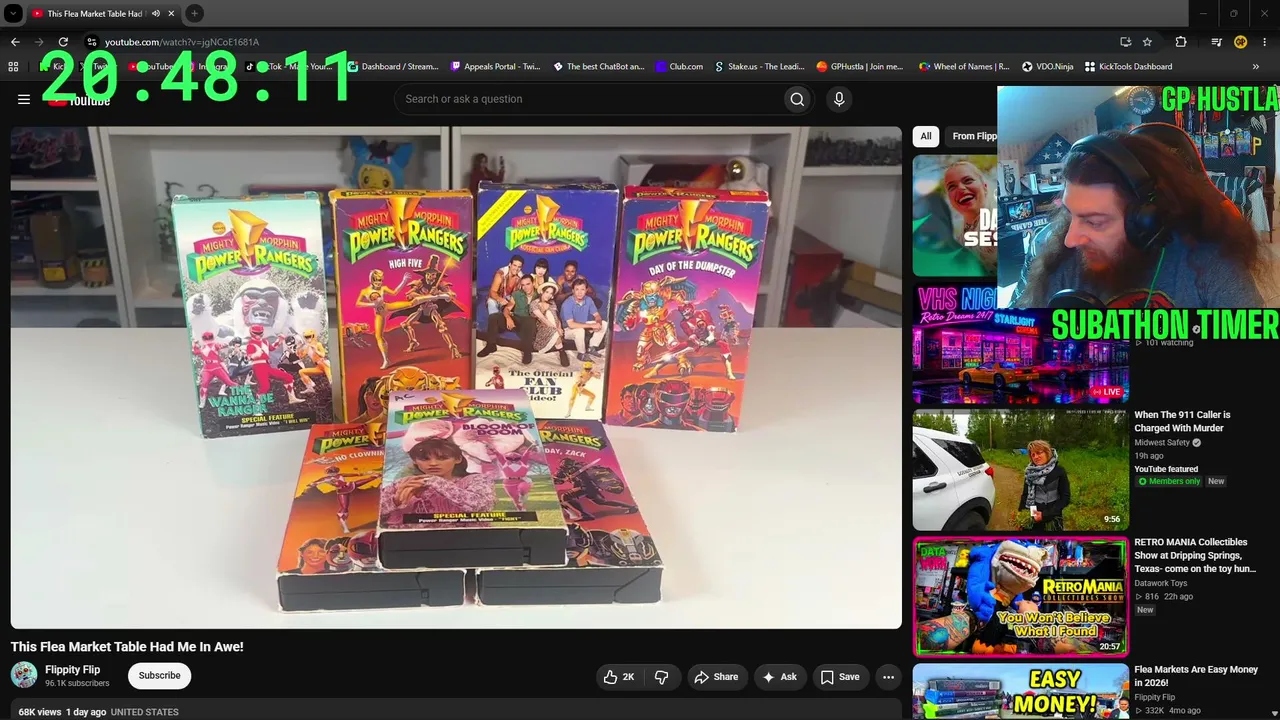Image resolution: width=1280 pixels, height=720 pixels.
Task: Open site information icon in address bar
Action: point(91,42)
